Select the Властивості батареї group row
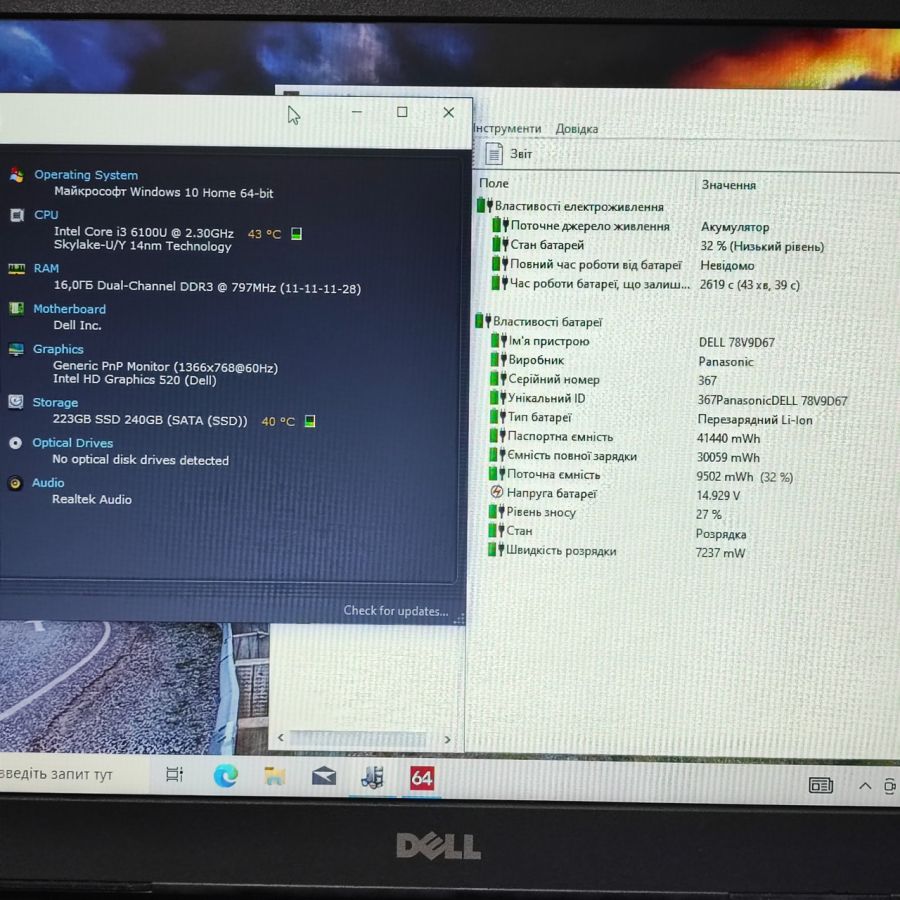The height and width of the screenshot is (900, 900). [539, 321]
